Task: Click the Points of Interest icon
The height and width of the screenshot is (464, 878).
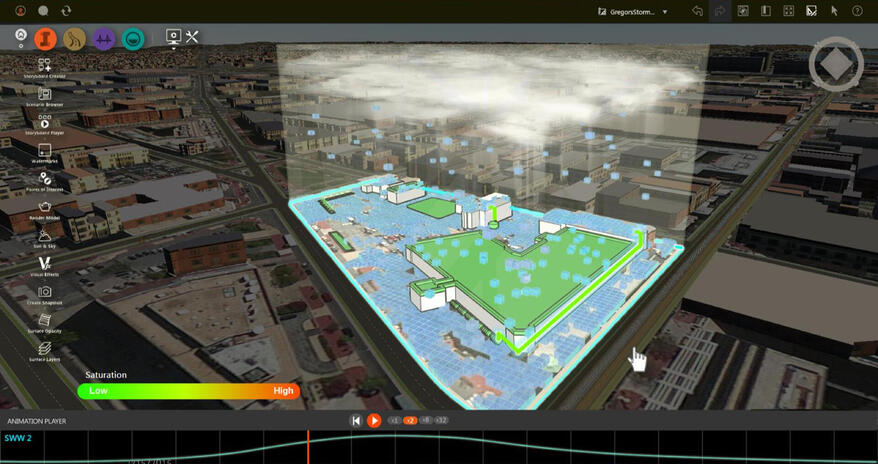Action: [x=44, y=178]
